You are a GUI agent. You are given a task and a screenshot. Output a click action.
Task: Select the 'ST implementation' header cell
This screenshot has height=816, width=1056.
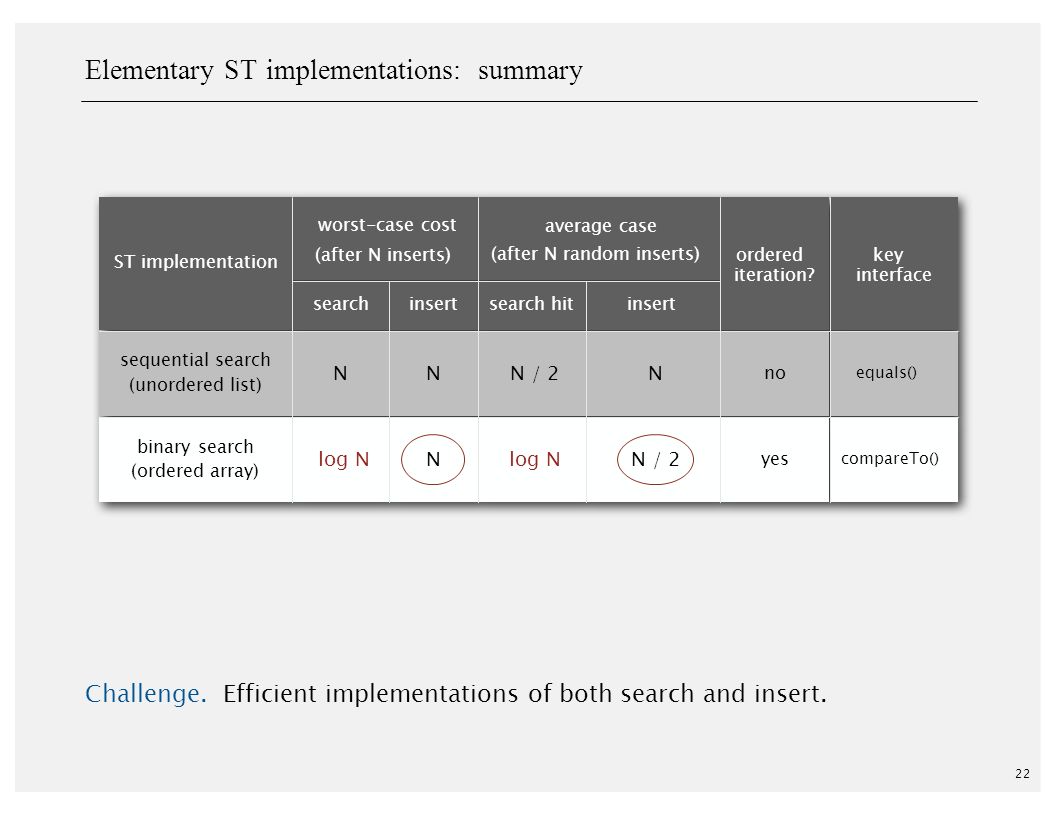(195, 263)
